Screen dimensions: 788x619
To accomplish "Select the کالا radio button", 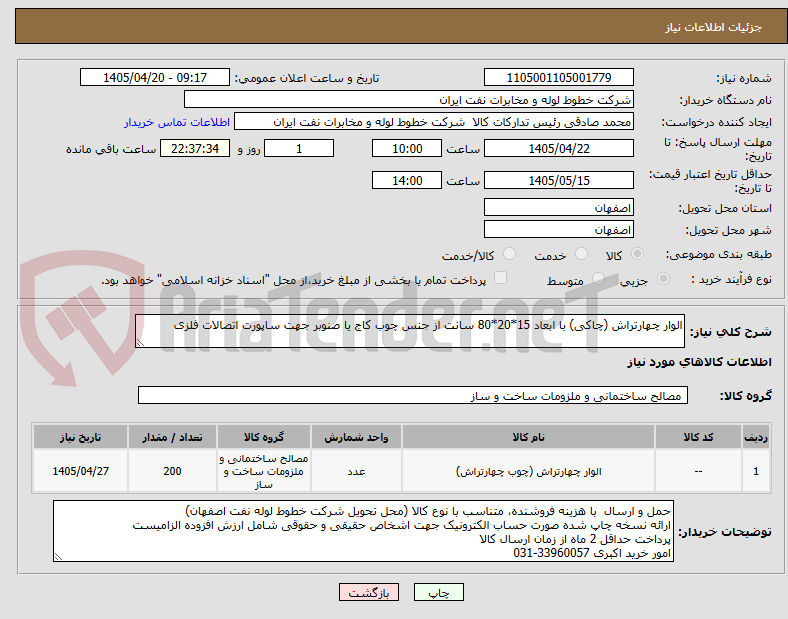I will (x=637, y=254).
